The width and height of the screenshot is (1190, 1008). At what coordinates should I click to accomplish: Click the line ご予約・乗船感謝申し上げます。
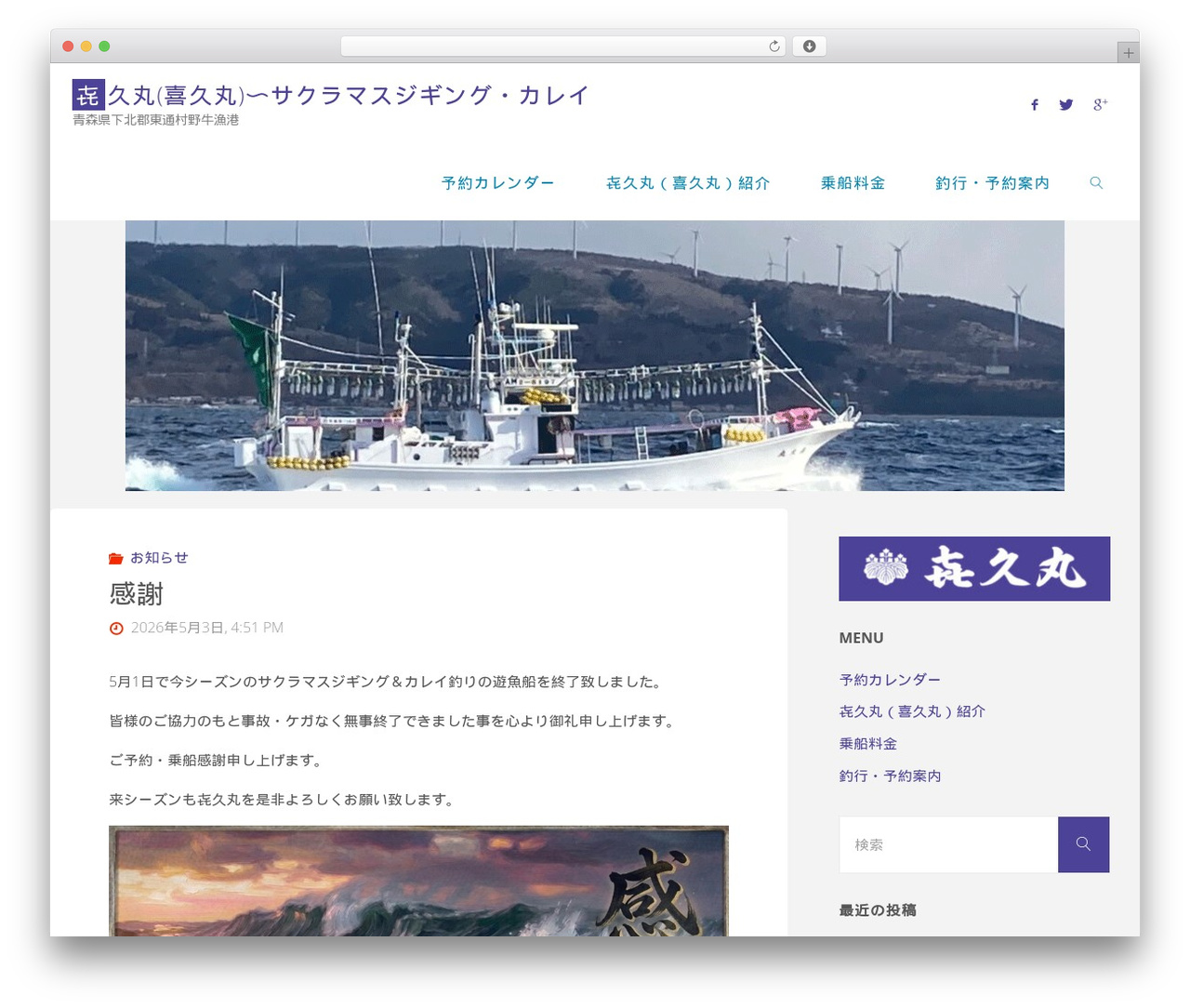pyautogui.click(x=218, y=760)
